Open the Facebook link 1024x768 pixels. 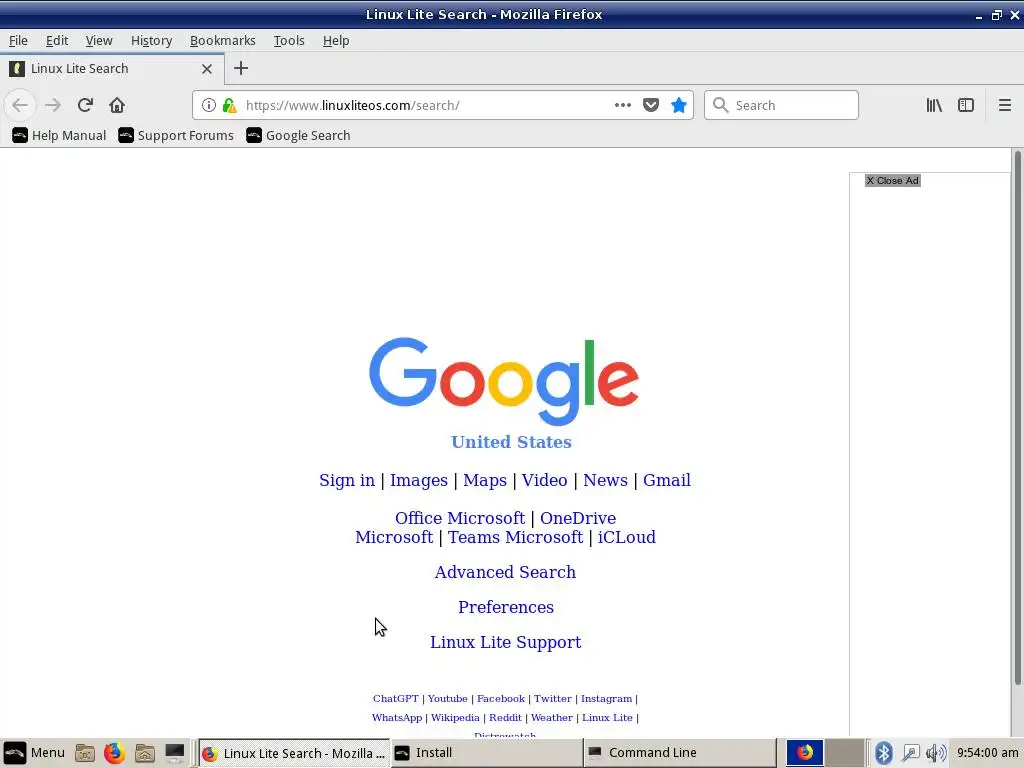point(501,699)
